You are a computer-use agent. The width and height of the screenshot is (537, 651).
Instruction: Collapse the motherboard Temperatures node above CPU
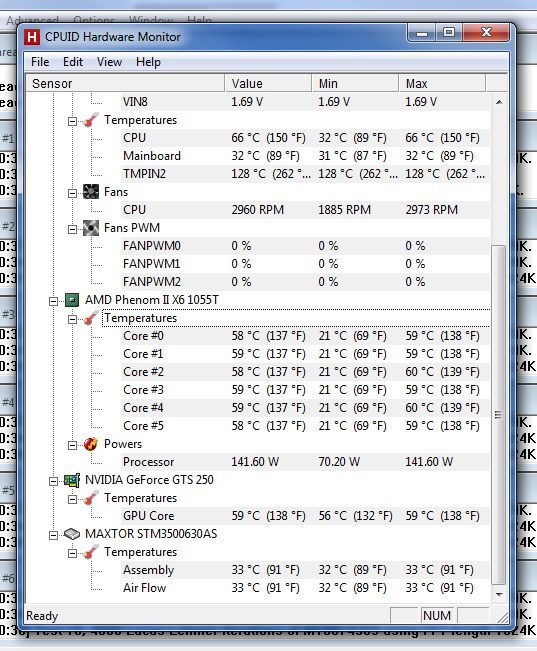point(72,121)
